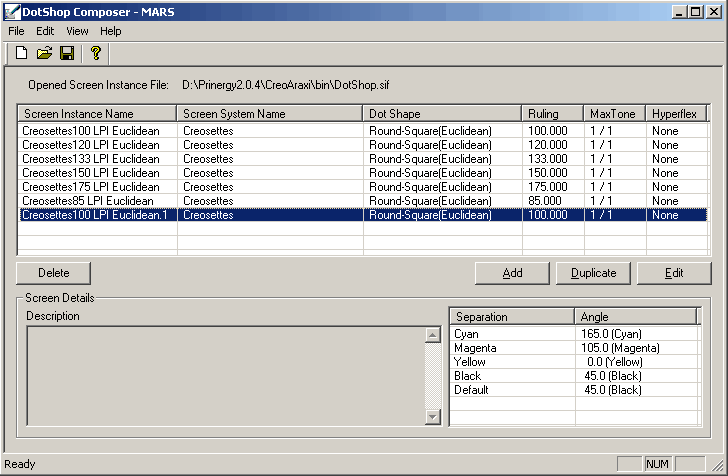Open the Edit menu

(x=45, y=31)
